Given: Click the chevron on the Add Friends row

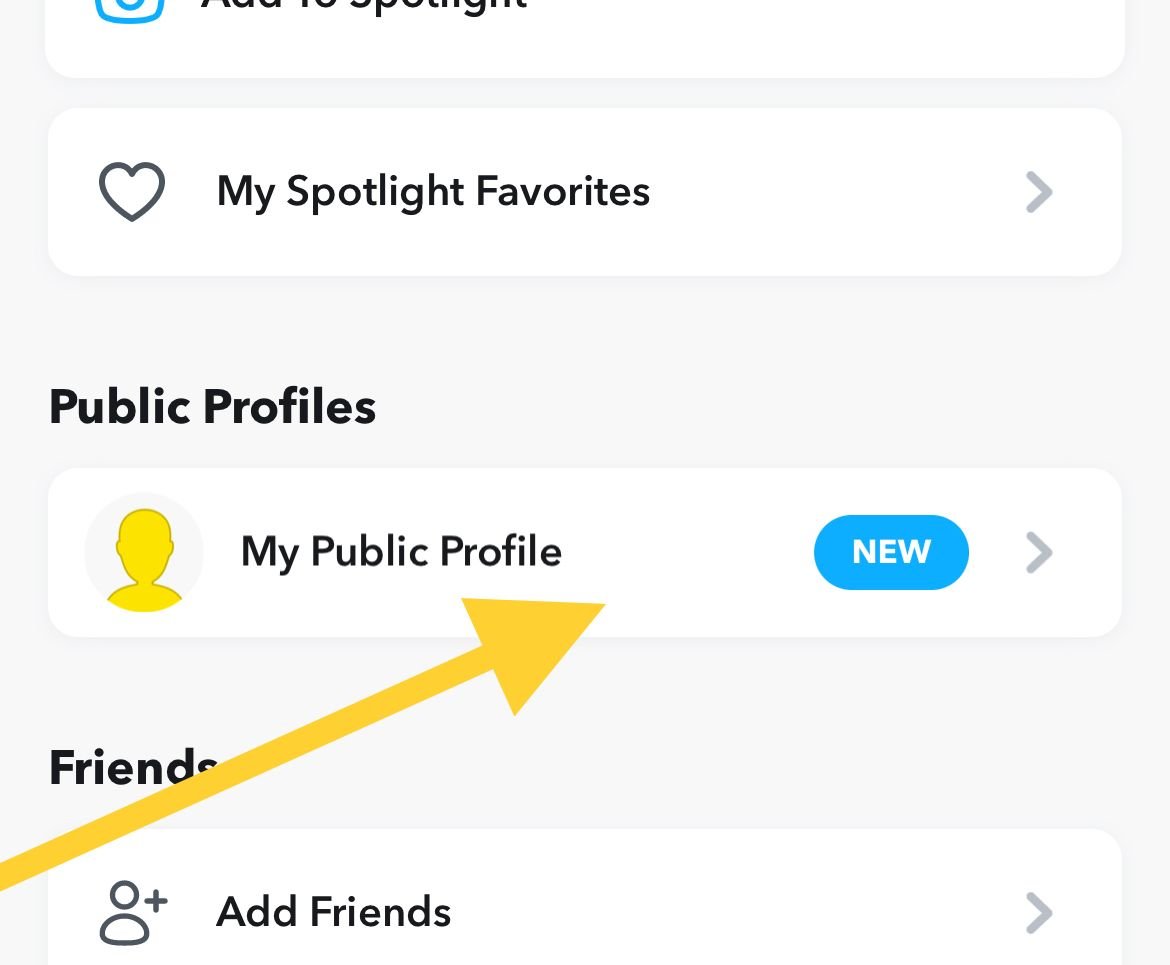Looking at the screenshot, I should click(1039, 913).
